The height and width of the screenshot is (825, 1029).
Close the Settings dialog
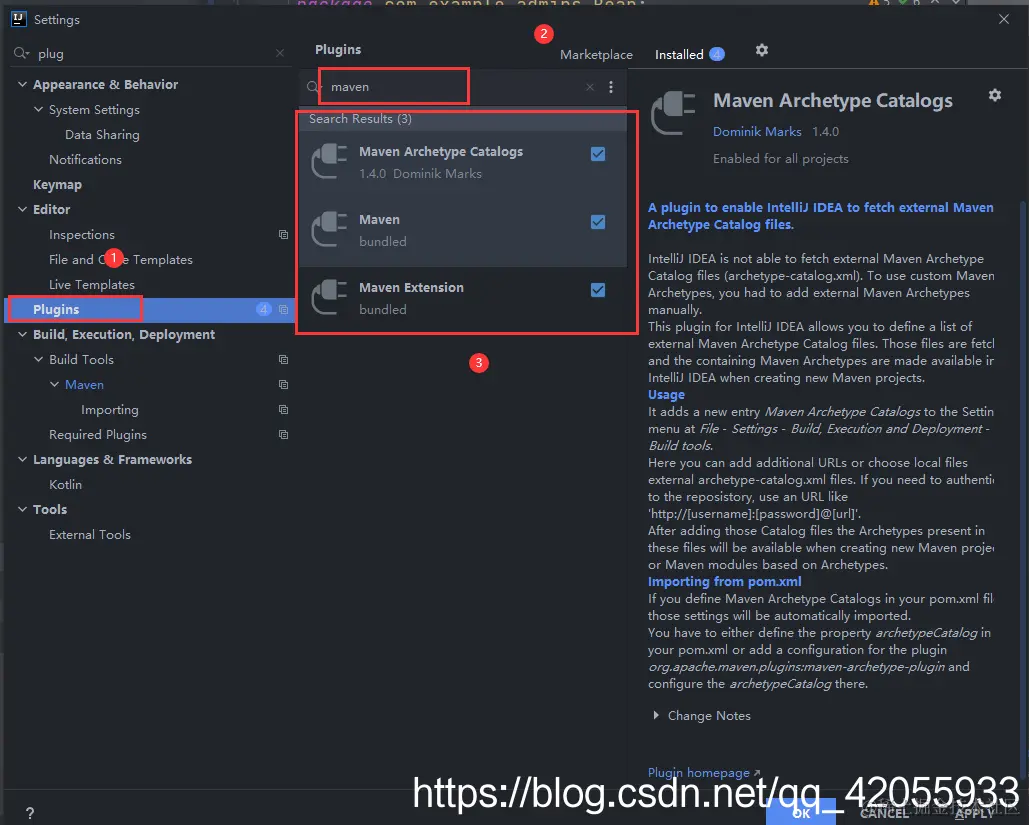[x=1003, y=19]
